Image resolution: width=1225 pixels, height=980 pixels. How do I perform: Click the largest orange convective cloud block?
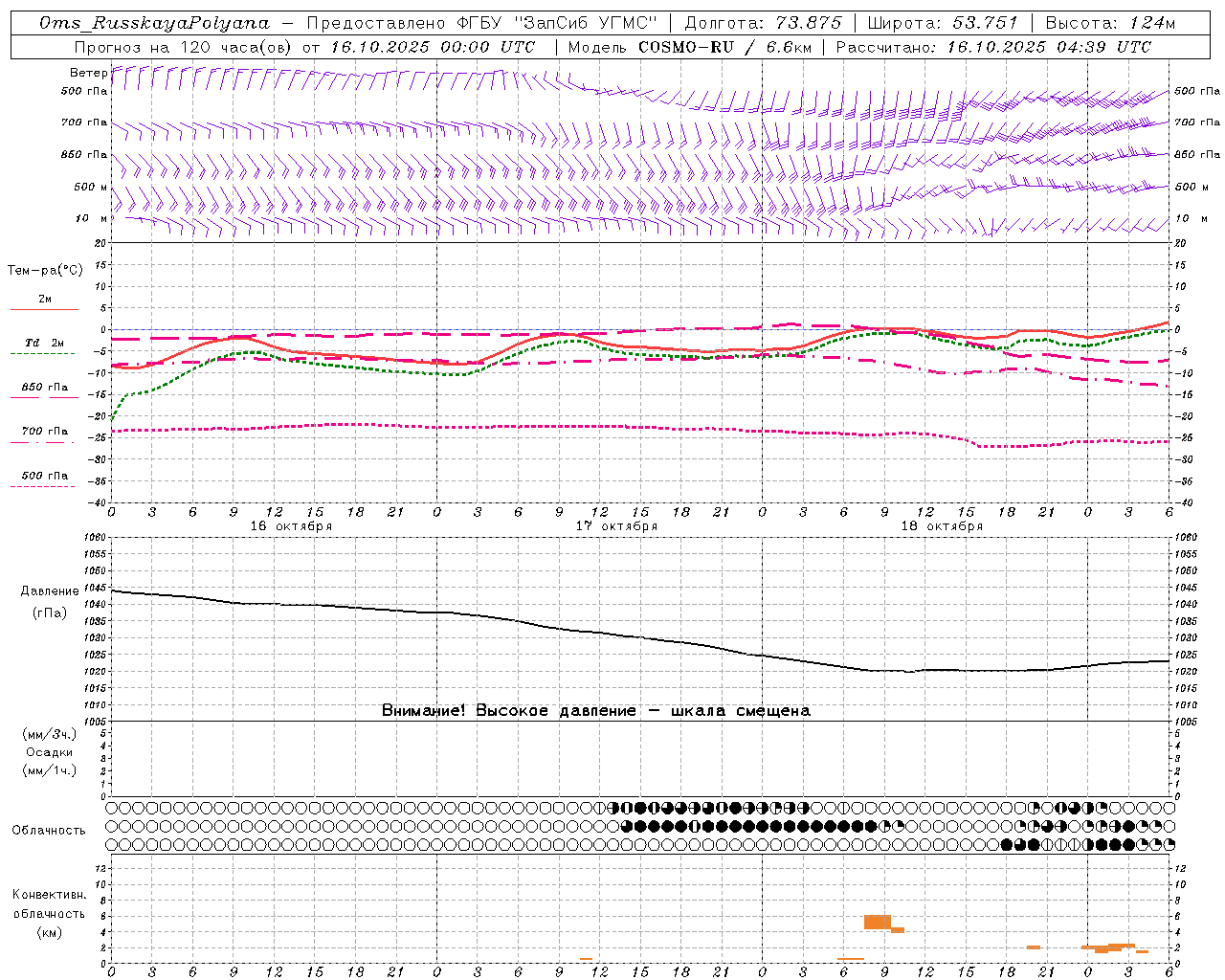coord(877,922)
